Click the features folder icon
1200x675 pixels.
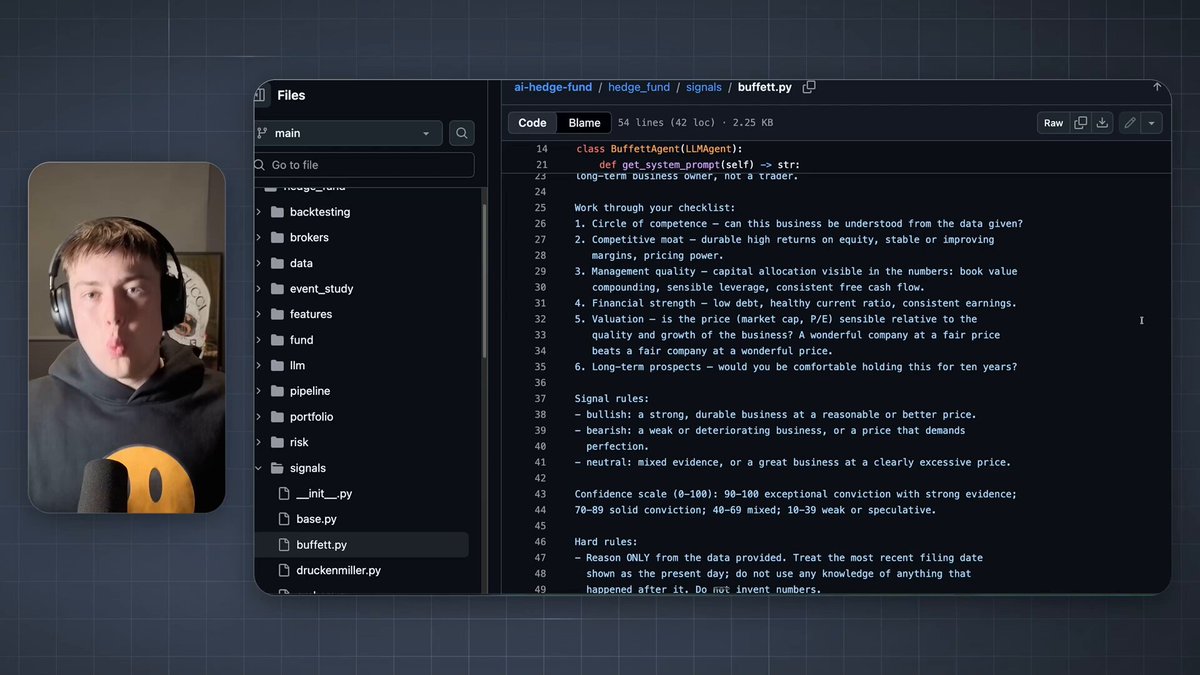click(x=277, y=314)
